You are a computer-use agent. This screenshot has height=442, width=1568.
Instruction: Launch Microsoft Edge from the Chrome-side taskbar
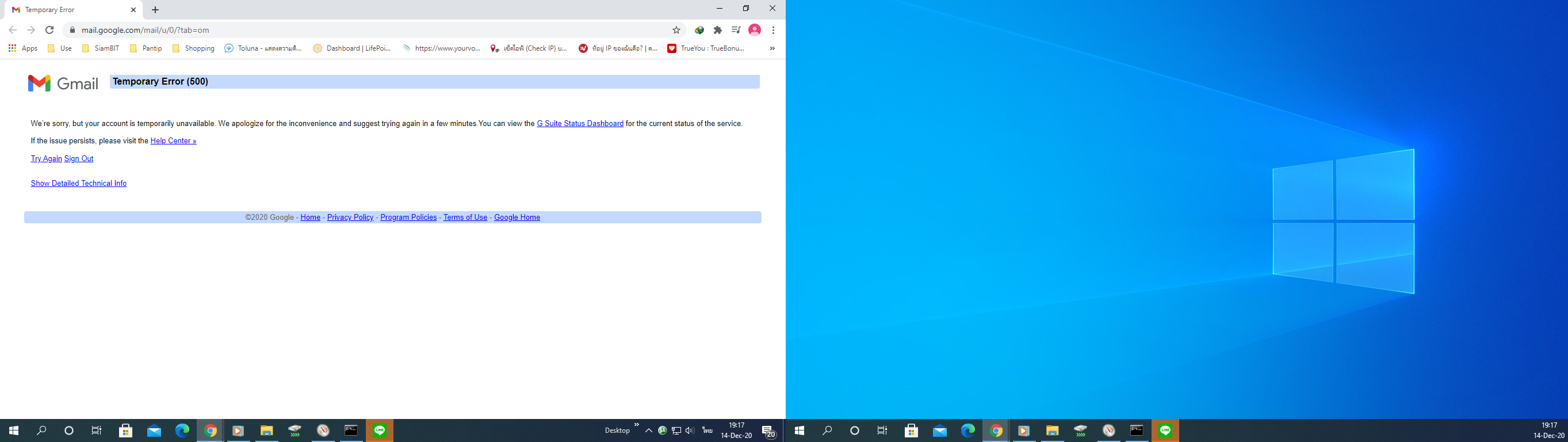click(x=182, y=430)
